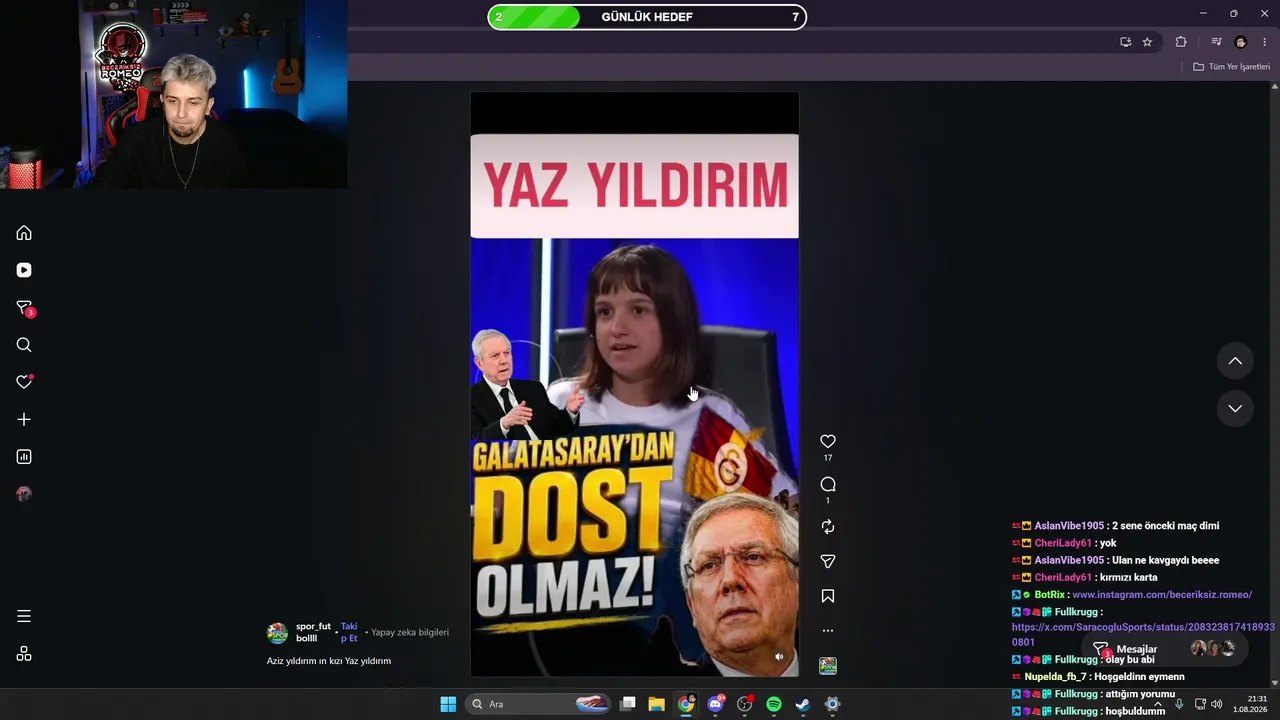Open File Explorer from taskbar

click(x=657, y=704)
